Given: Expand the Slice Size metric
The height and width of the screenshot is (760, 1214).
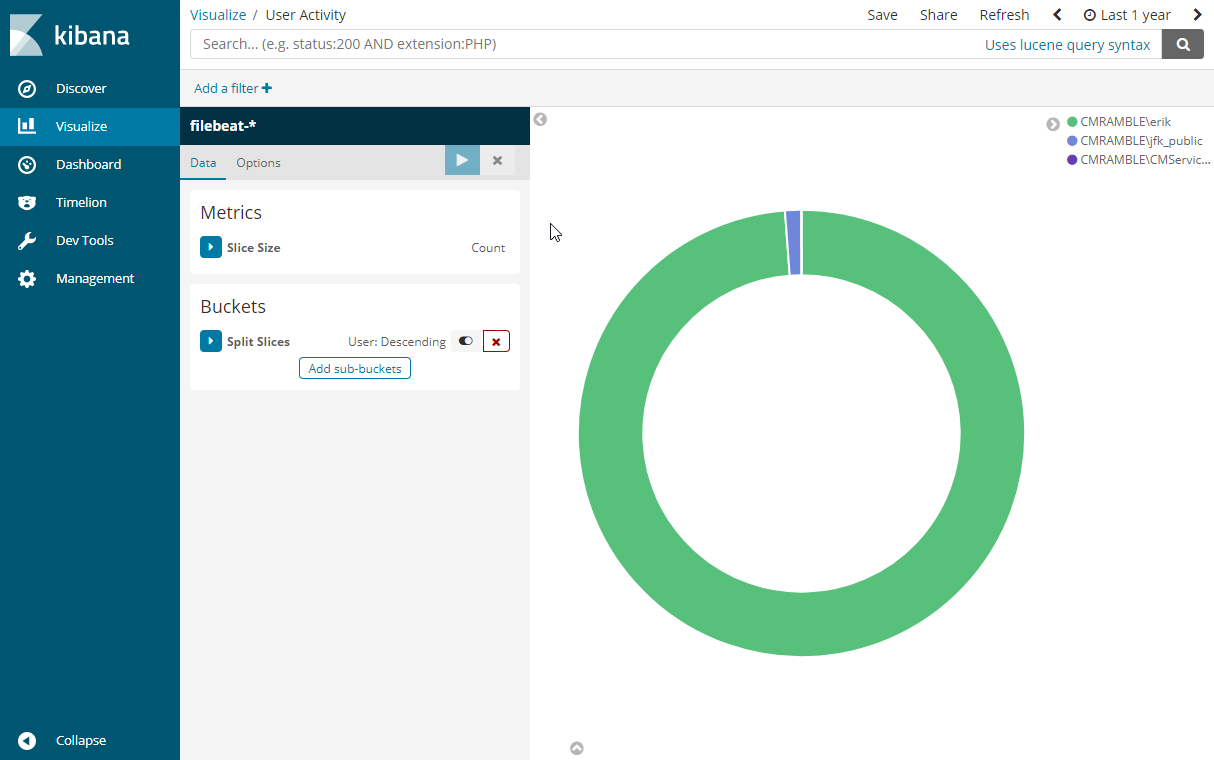Looking at the screenshot, I should (x=211, y=247).
